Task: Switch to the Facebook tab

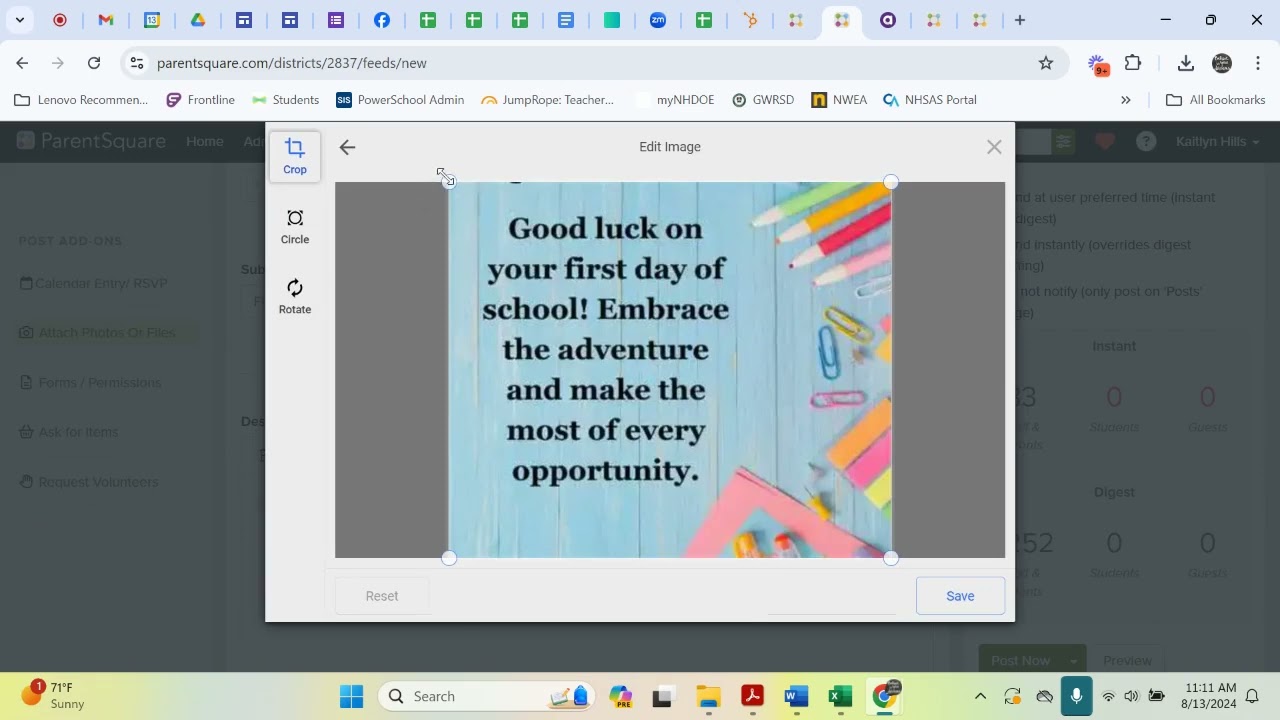Action: (382, 20)
